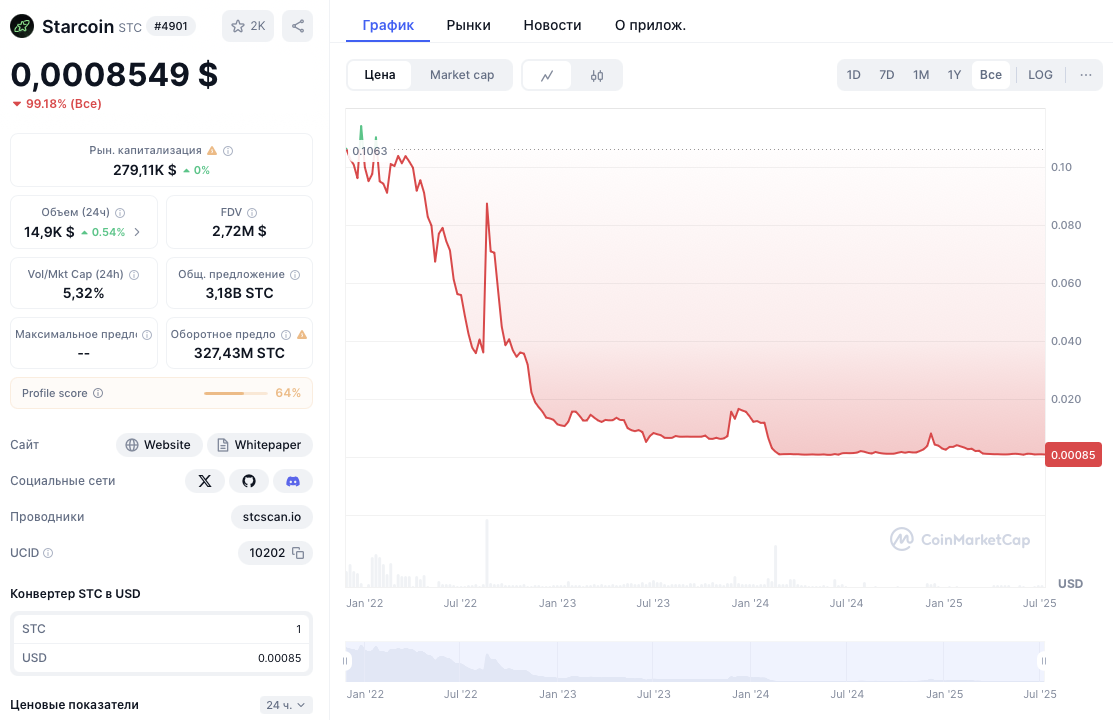The width and height of the screenshot is (1113, 720).
Task: Click the Оборотное предложение info icon
Action: 286,334
